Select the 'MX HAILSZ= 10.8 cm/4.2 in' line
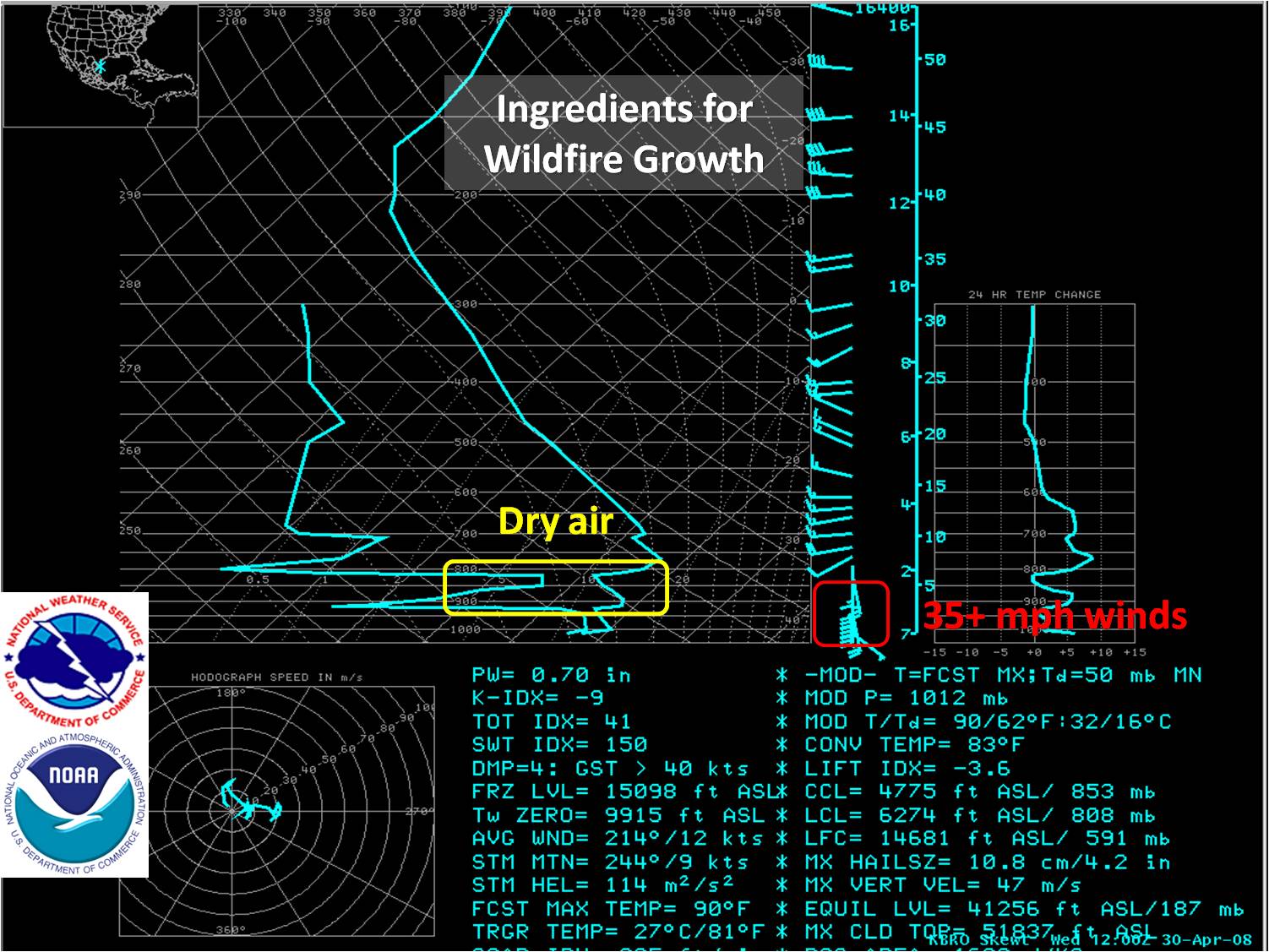This screenshot has height=952, width=1269. click(987, 862)
